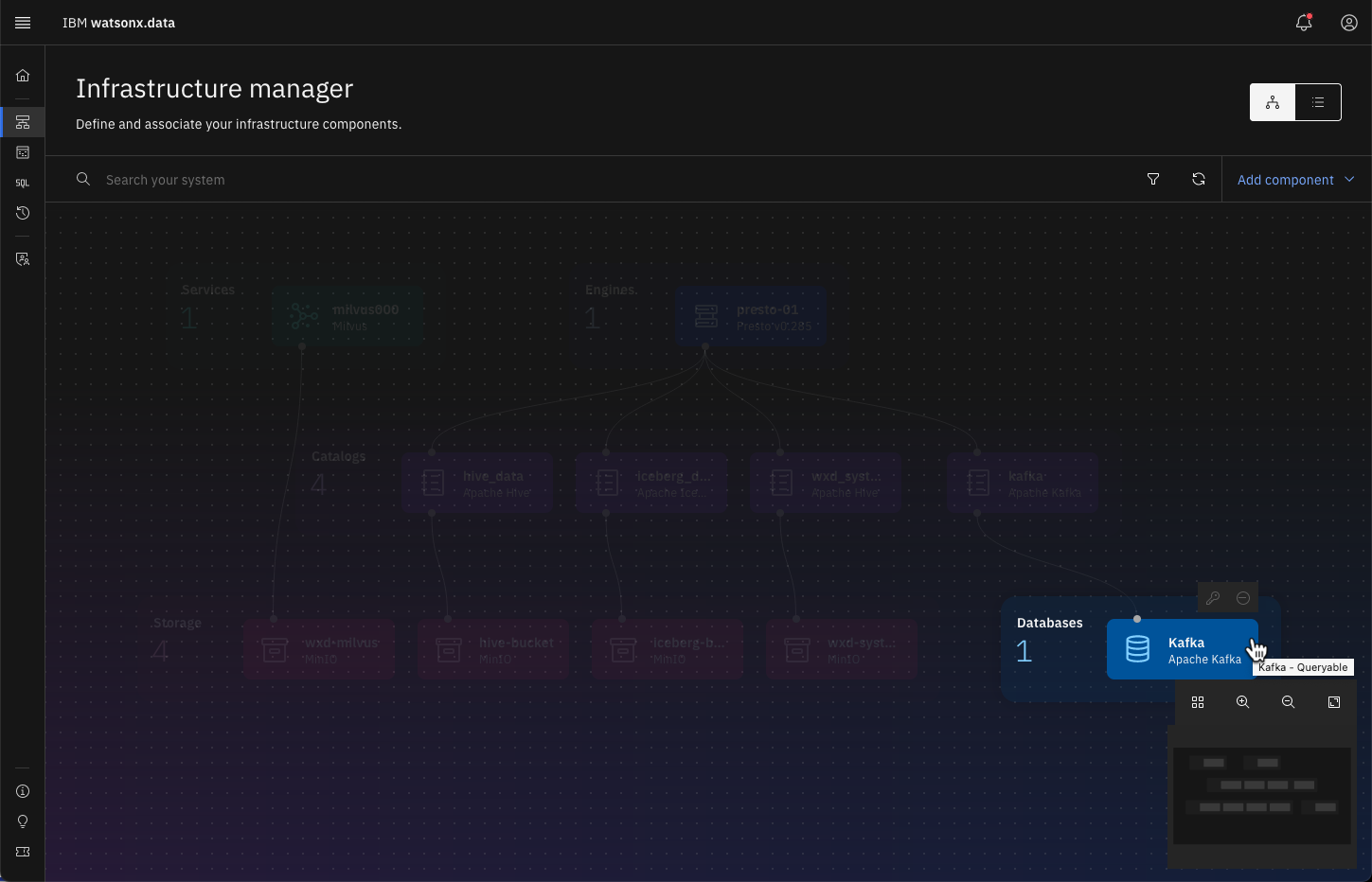Click the remove circle icon above Kafka
This screenshot has width=1372, height=882.
tap(1243, 598)
